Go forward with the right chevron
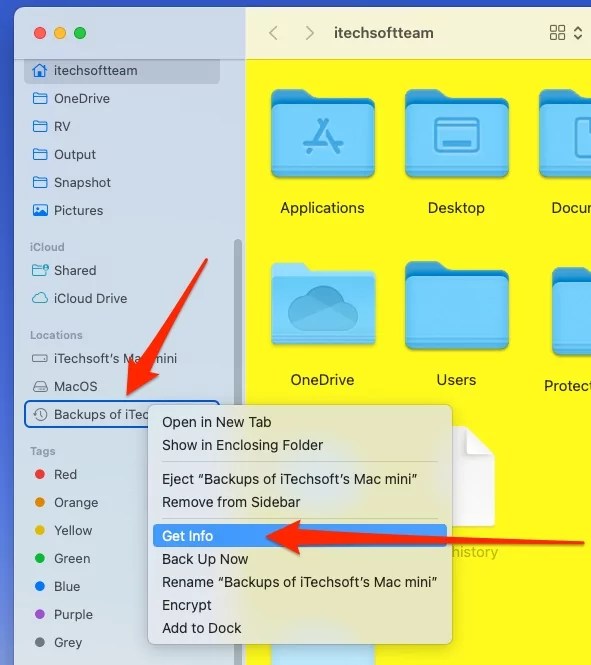Image resolution: width=591 pixels, height=665 pixels. coord(310,33)
